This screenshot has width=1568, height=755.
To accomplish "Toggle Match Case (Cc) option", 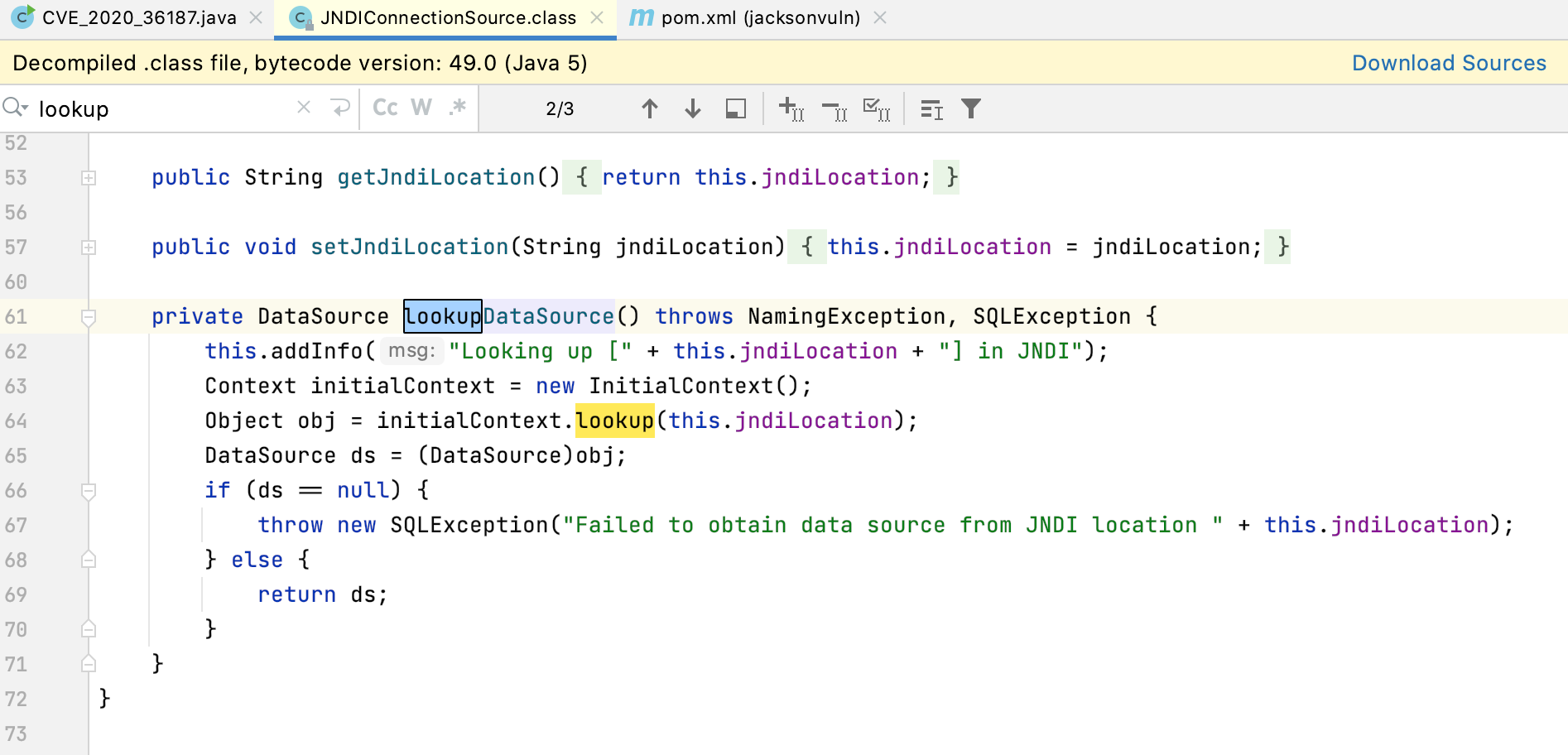I will (x=385, y=108).
